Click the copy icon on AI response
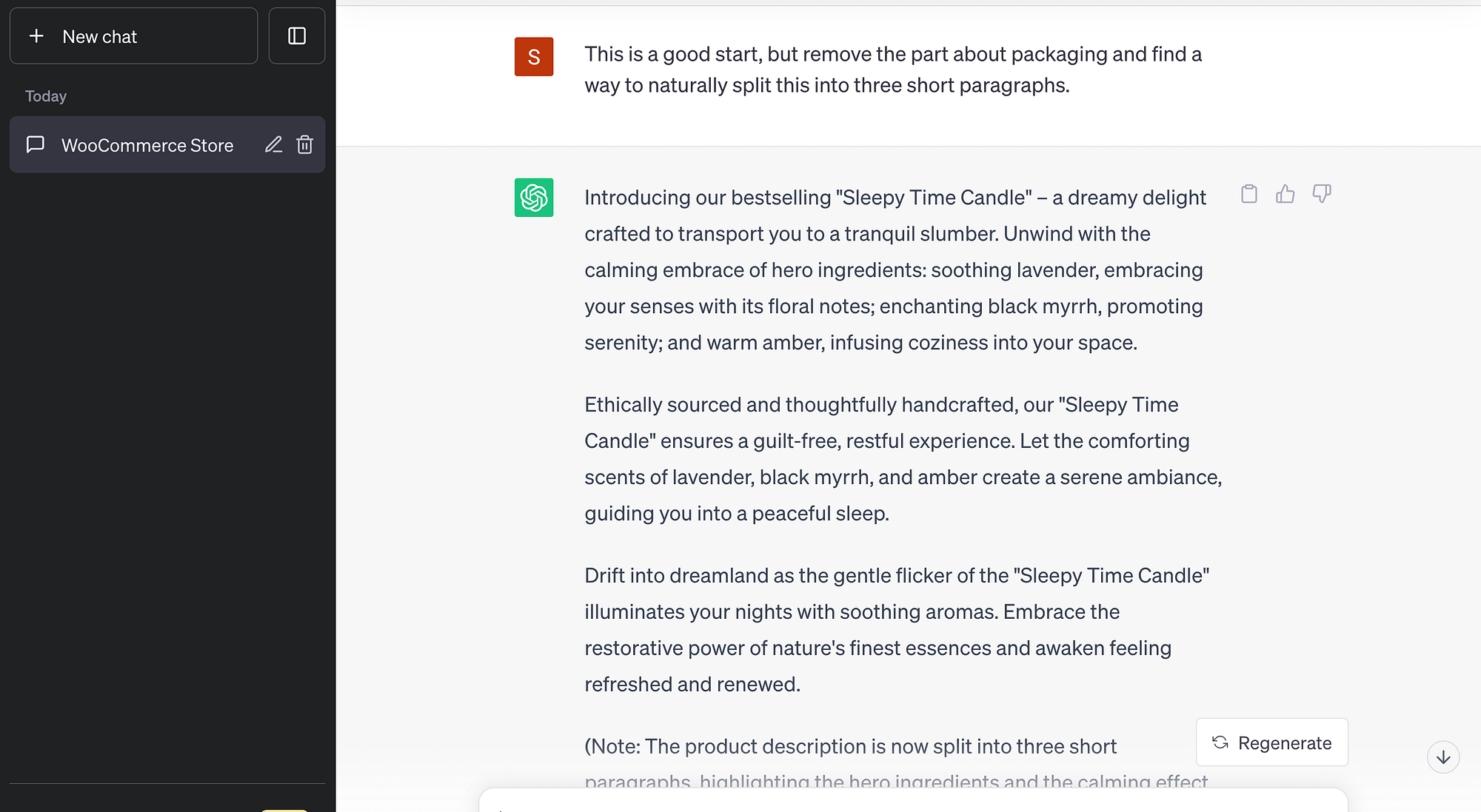This screenshot has height=812, width=1481. click(x=1249, y=194)
